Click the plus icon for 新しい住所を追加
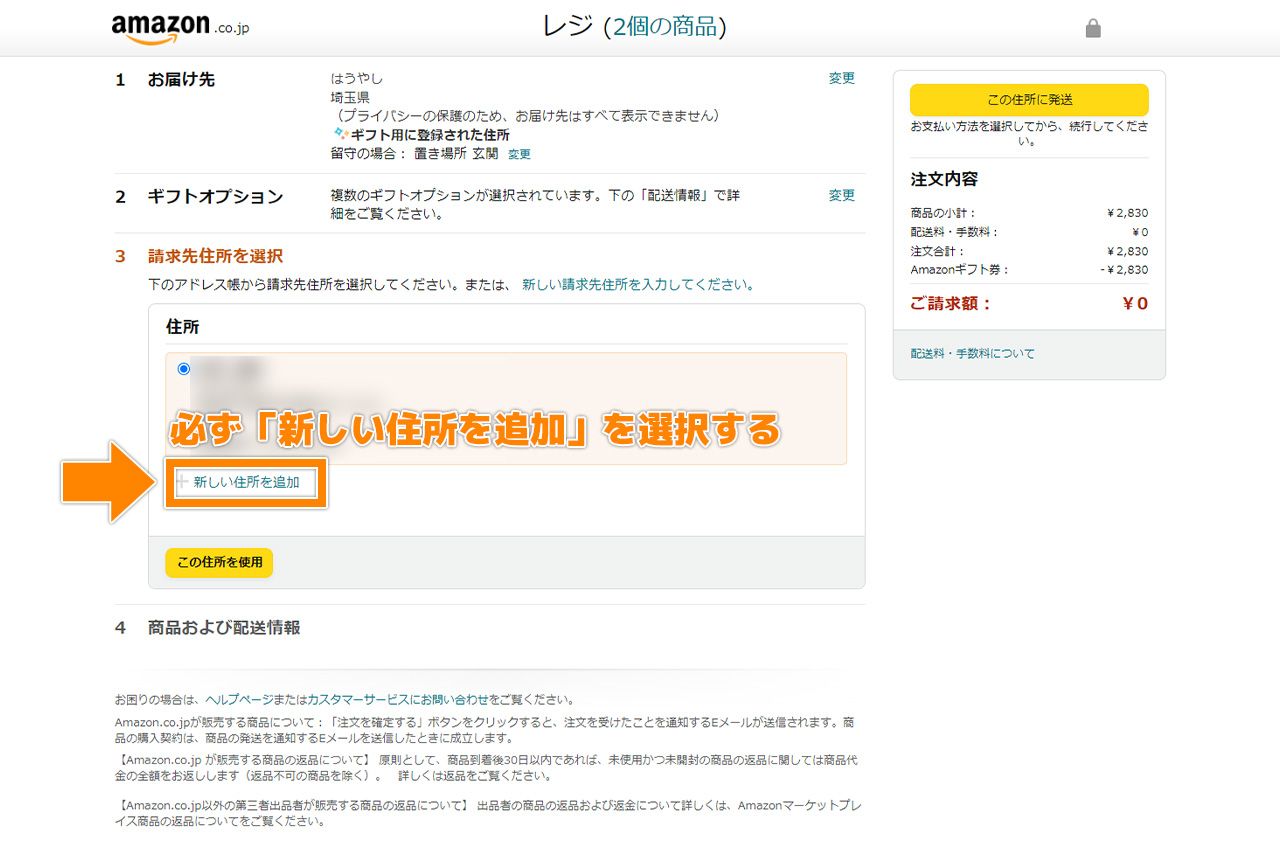 point(182,482)
